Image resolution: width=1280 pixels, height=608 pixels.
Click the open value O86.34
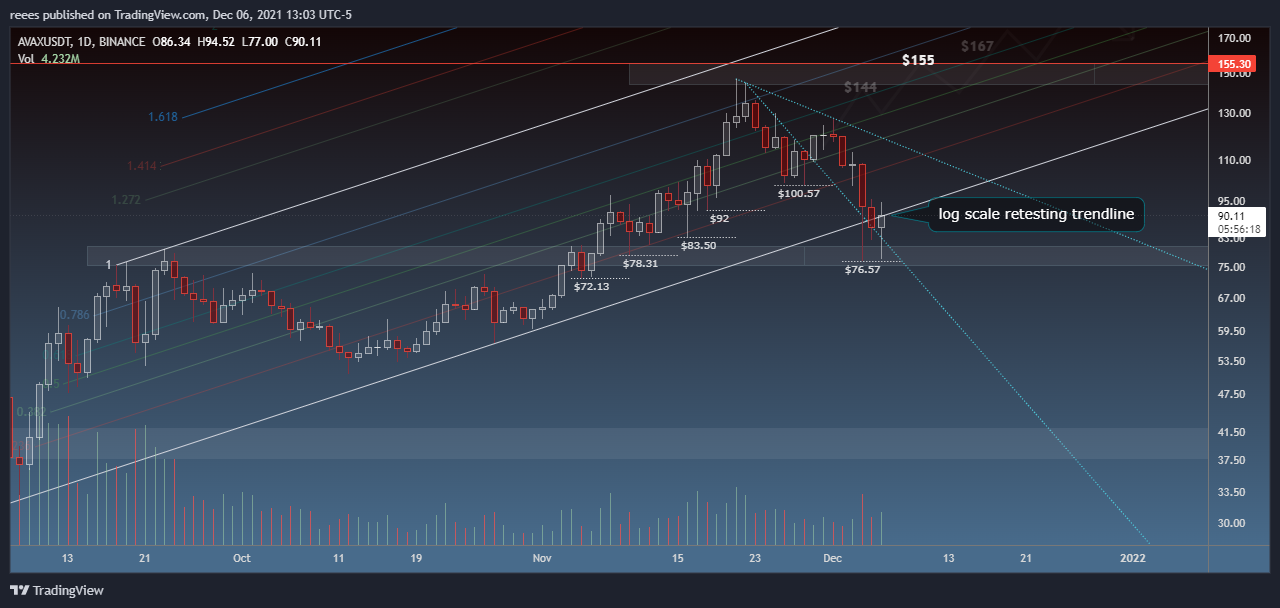172,42
